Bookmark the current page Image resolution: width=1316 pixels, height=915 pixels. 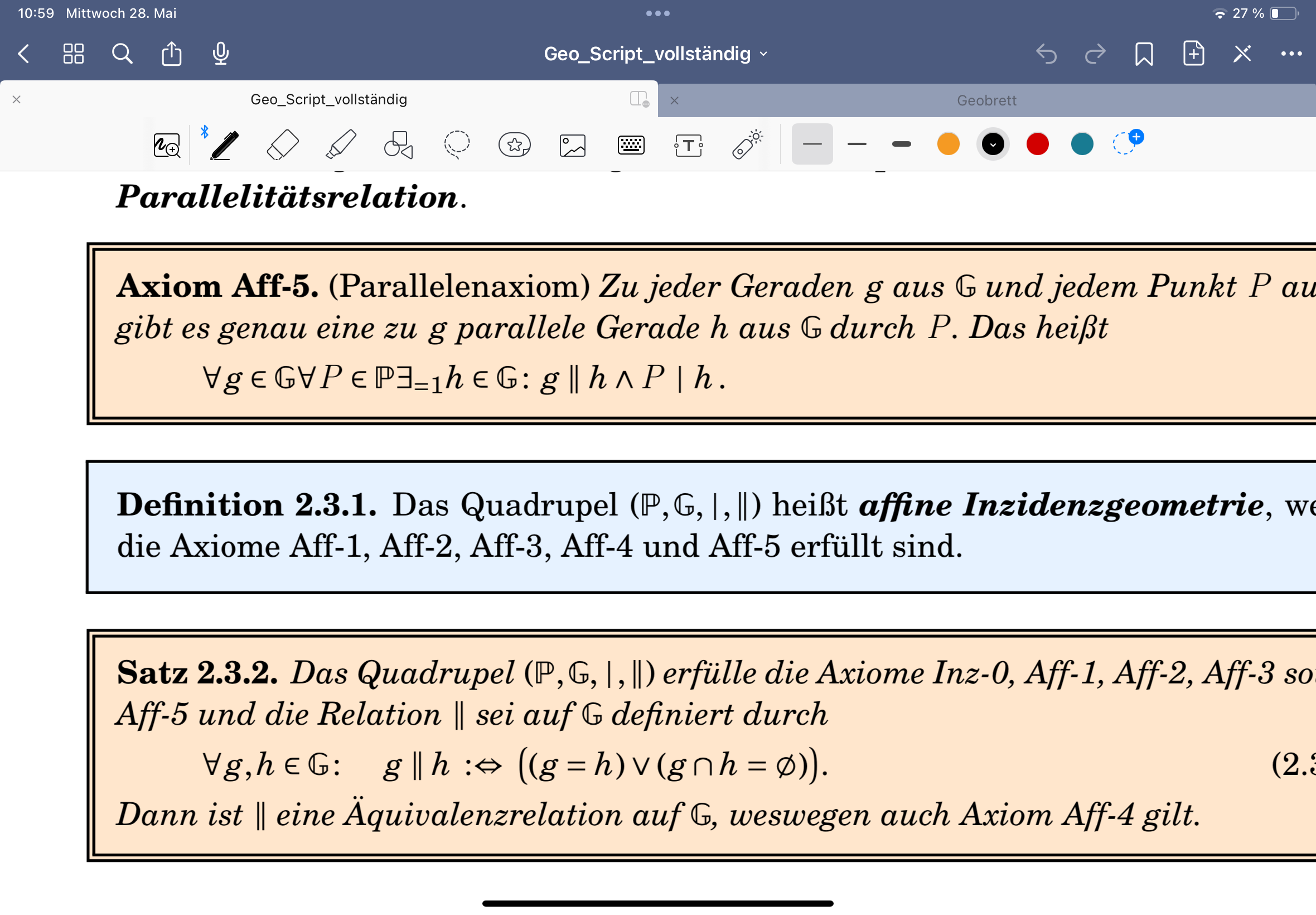(x=1144, y=54)
